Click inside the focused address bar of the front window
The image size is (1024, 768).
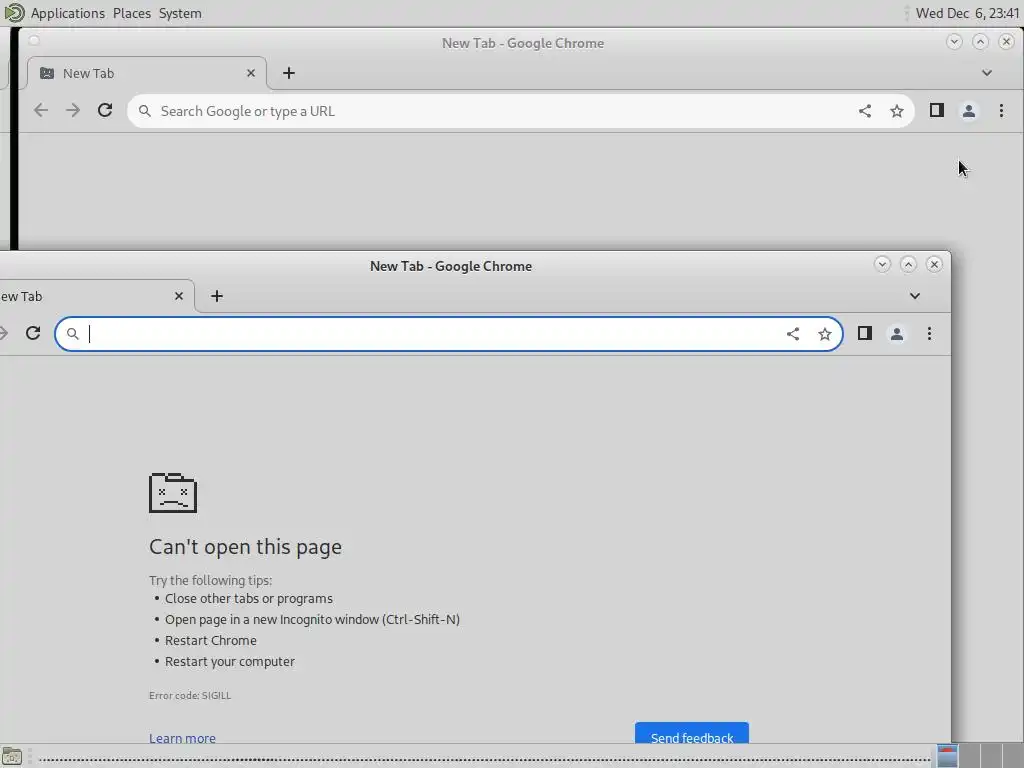[x=449, y=334]
